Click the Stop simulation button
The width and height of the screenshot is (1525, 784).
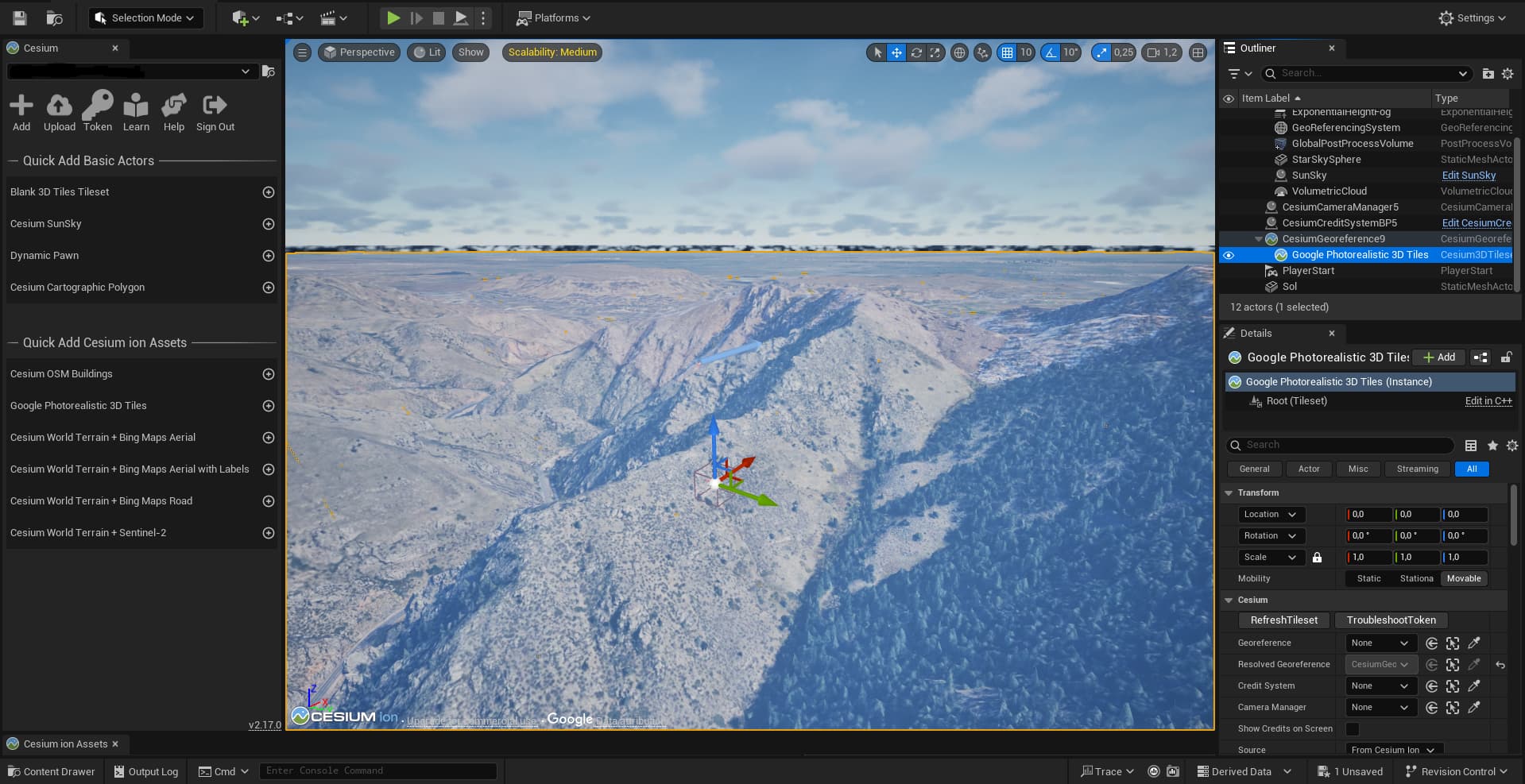[x=438, y=17]
